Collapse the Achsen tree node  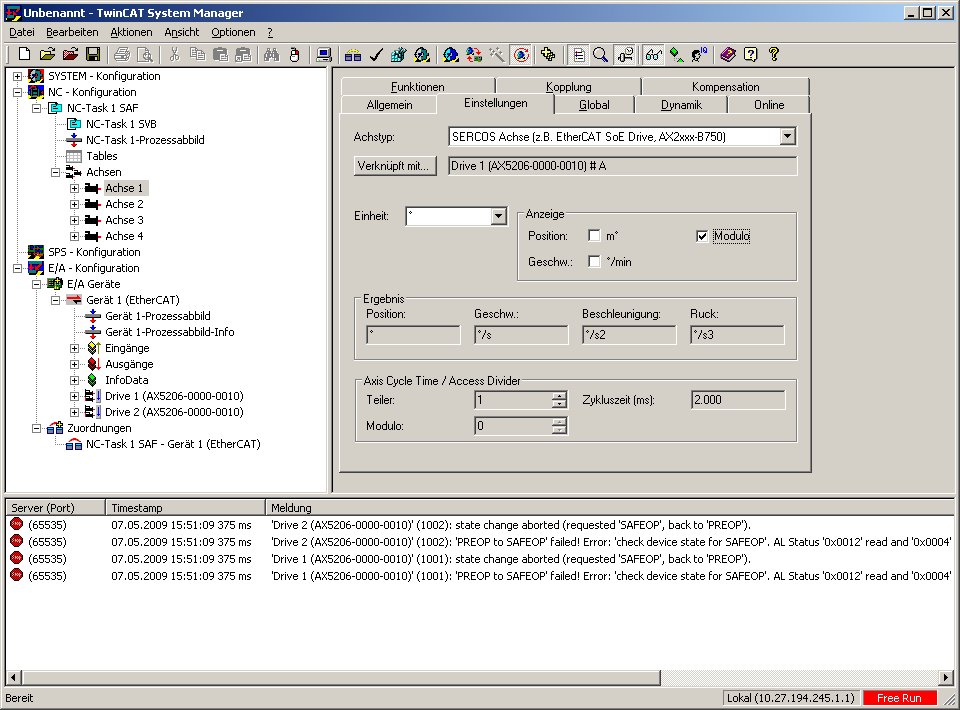[x=55, y=172]
